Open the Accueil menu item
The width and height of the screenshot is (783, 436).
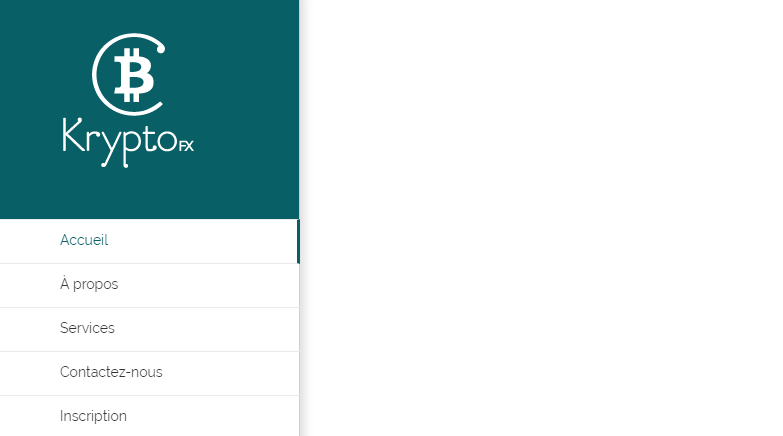149,241
